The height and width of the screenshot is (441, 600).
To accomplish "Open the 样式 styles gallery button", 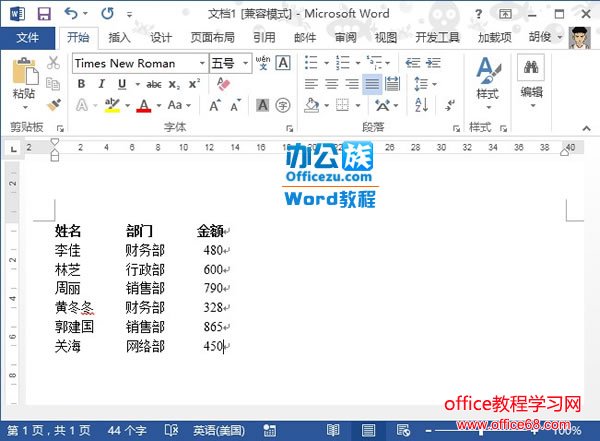I will click(x=488, y=83).
